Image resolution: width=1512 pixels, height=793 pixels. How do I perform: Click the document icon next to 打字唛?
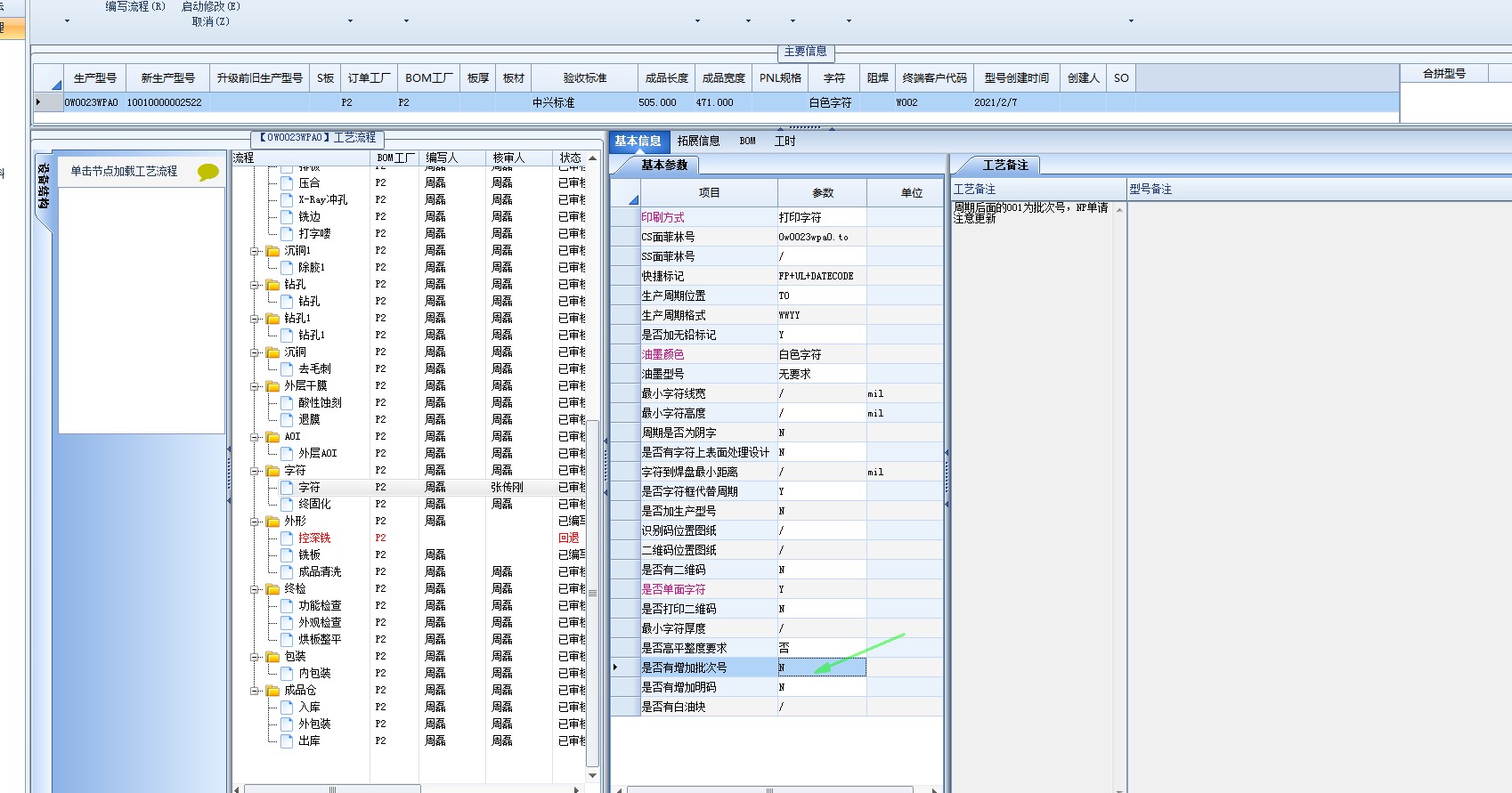click(x=287, y=233)
